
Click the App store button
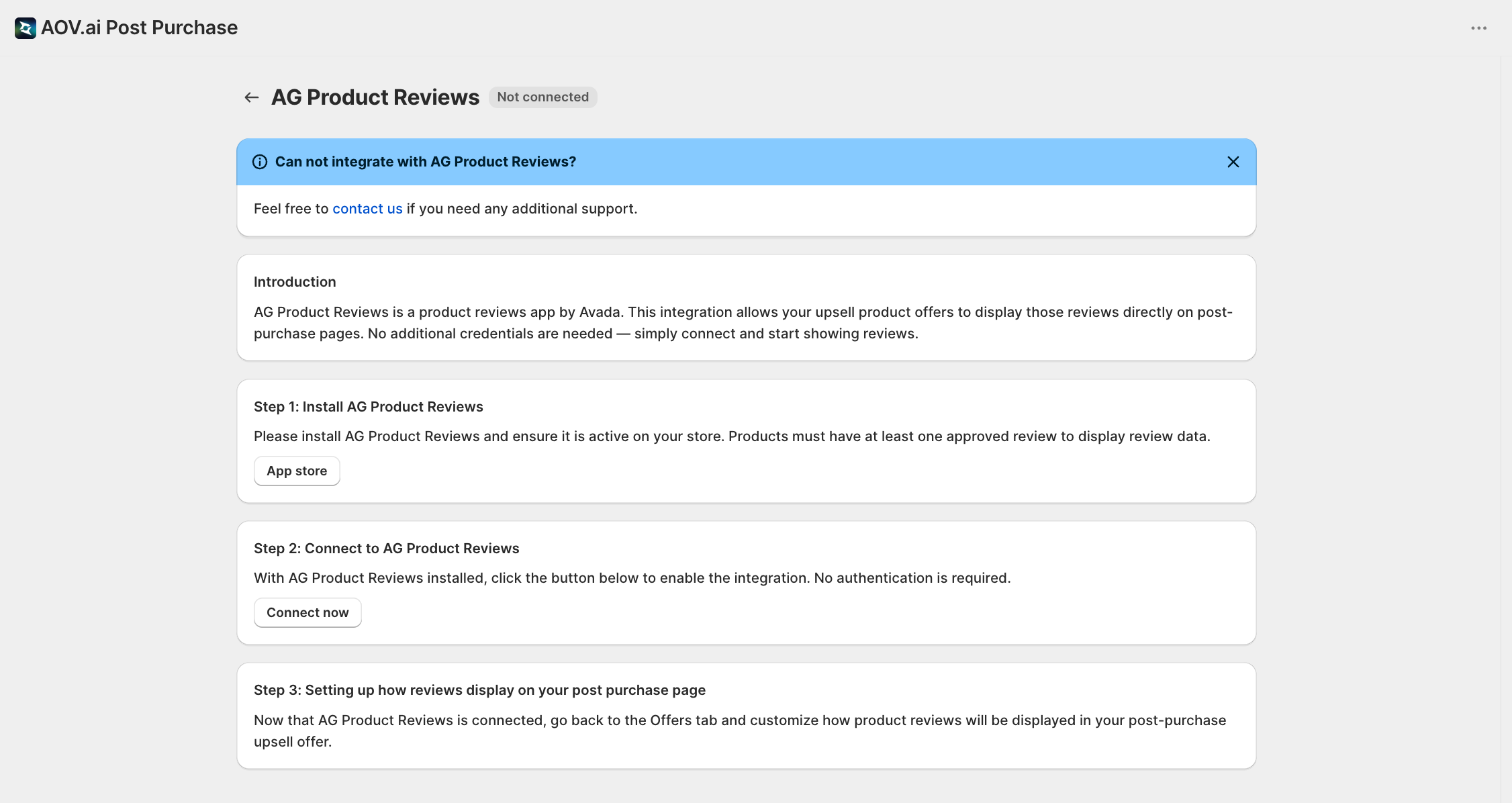297,471
